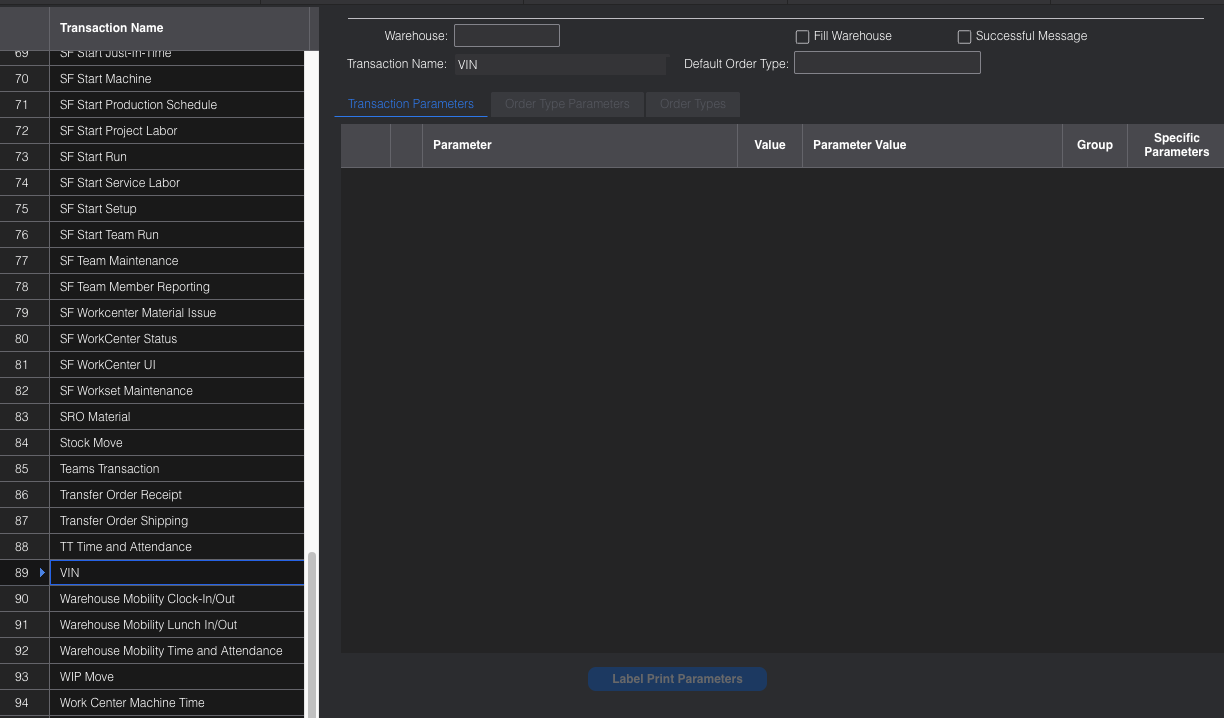Select the SF Workcenter Material Issue row
The height and width of the screenshot is (718, 1224).
176,313
